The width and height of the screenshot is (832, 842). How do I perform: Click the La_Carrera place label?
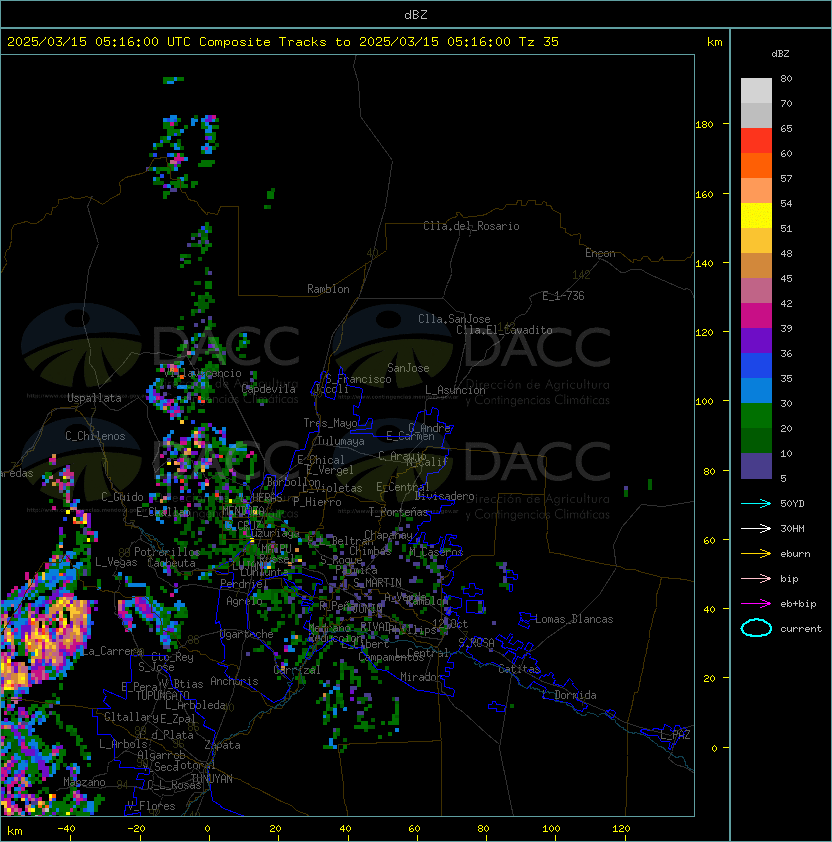113,651
